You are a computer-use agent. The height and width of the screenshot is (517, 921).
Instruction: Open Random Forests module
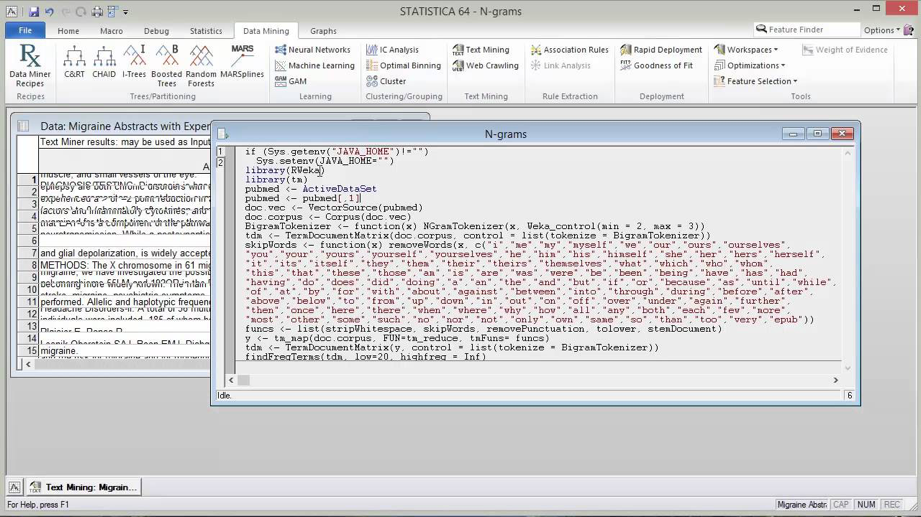[201, 65]
